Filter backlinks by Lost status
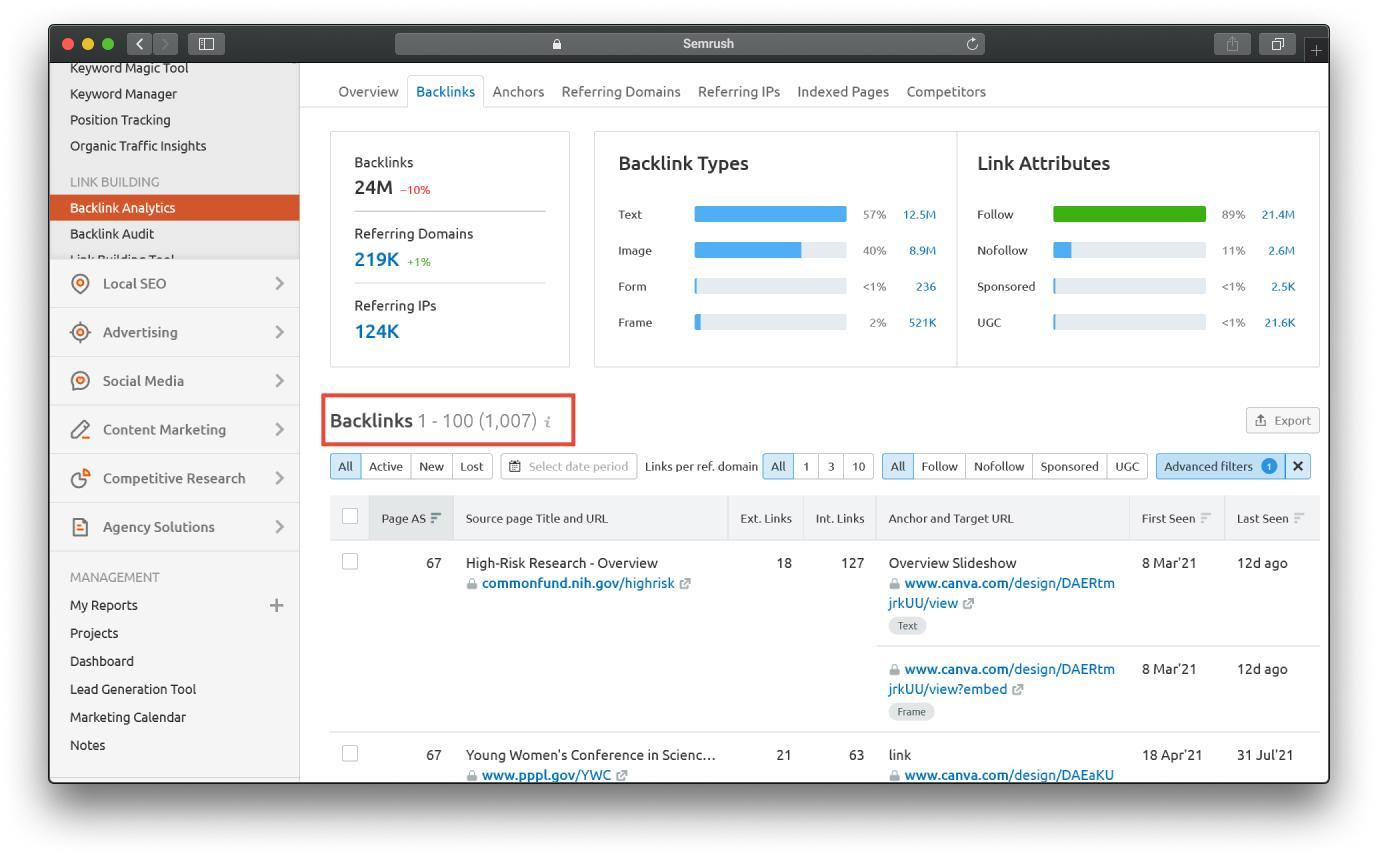Image resolution: width=1378 pixels, height=856 pixels. point(471,466)
